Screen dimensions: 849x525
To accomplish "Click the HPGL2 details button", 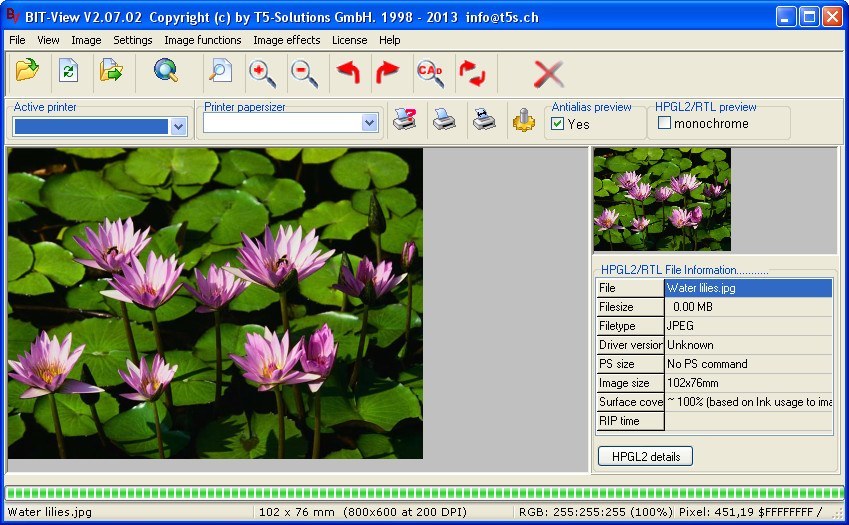I will click(645, 456).
